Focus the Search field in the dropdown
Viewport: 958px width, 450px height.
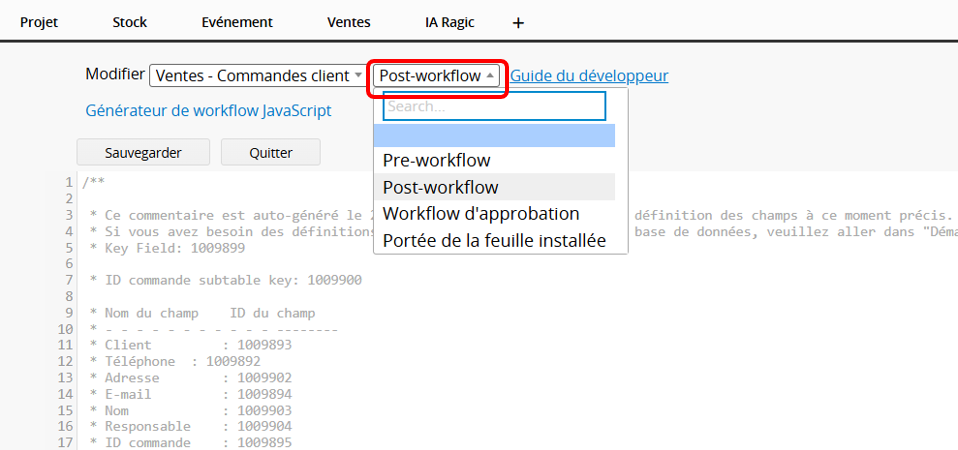tap(494, 106)
